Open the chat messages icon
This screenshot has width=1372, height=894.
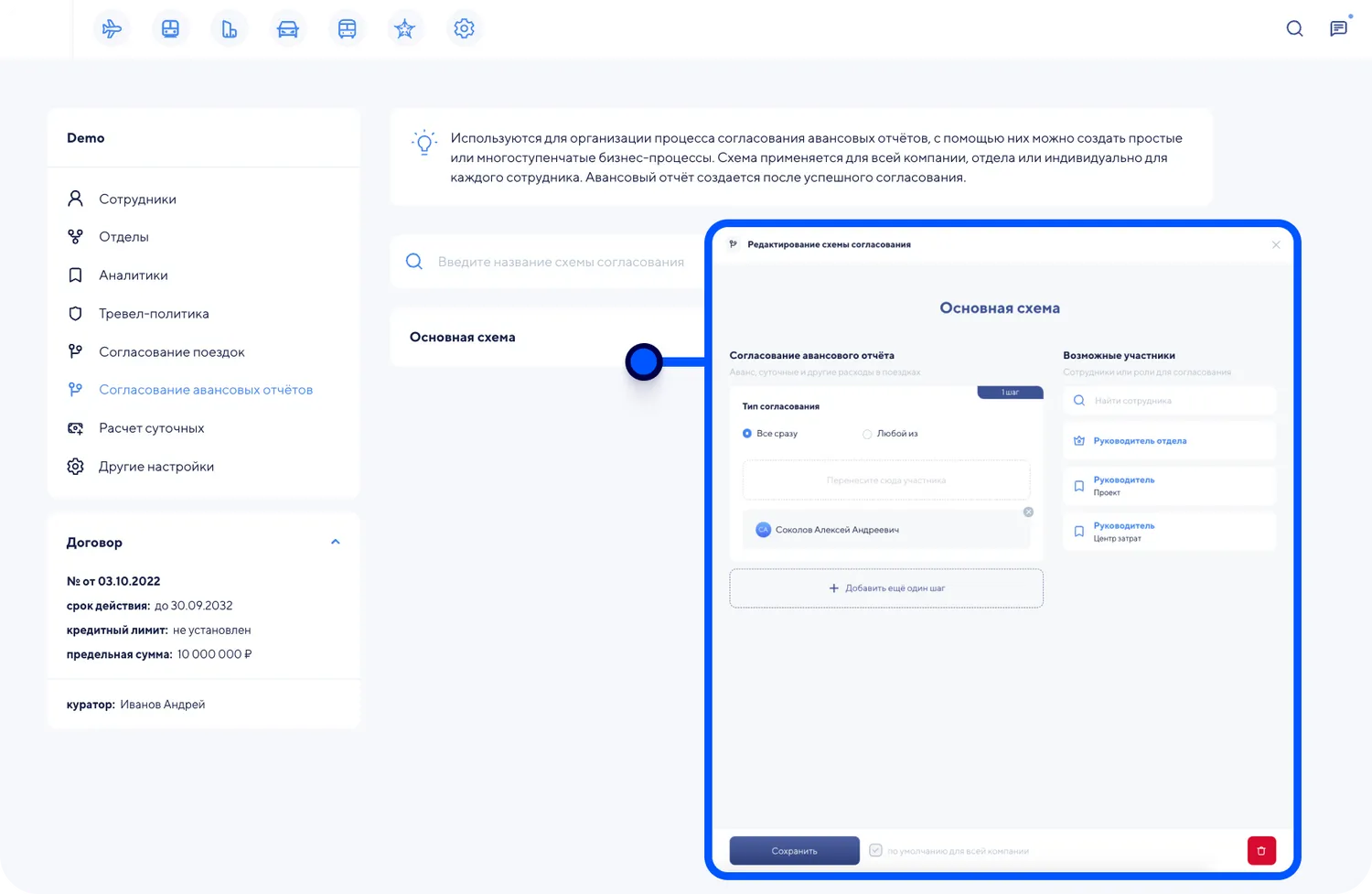[1338, 28]
